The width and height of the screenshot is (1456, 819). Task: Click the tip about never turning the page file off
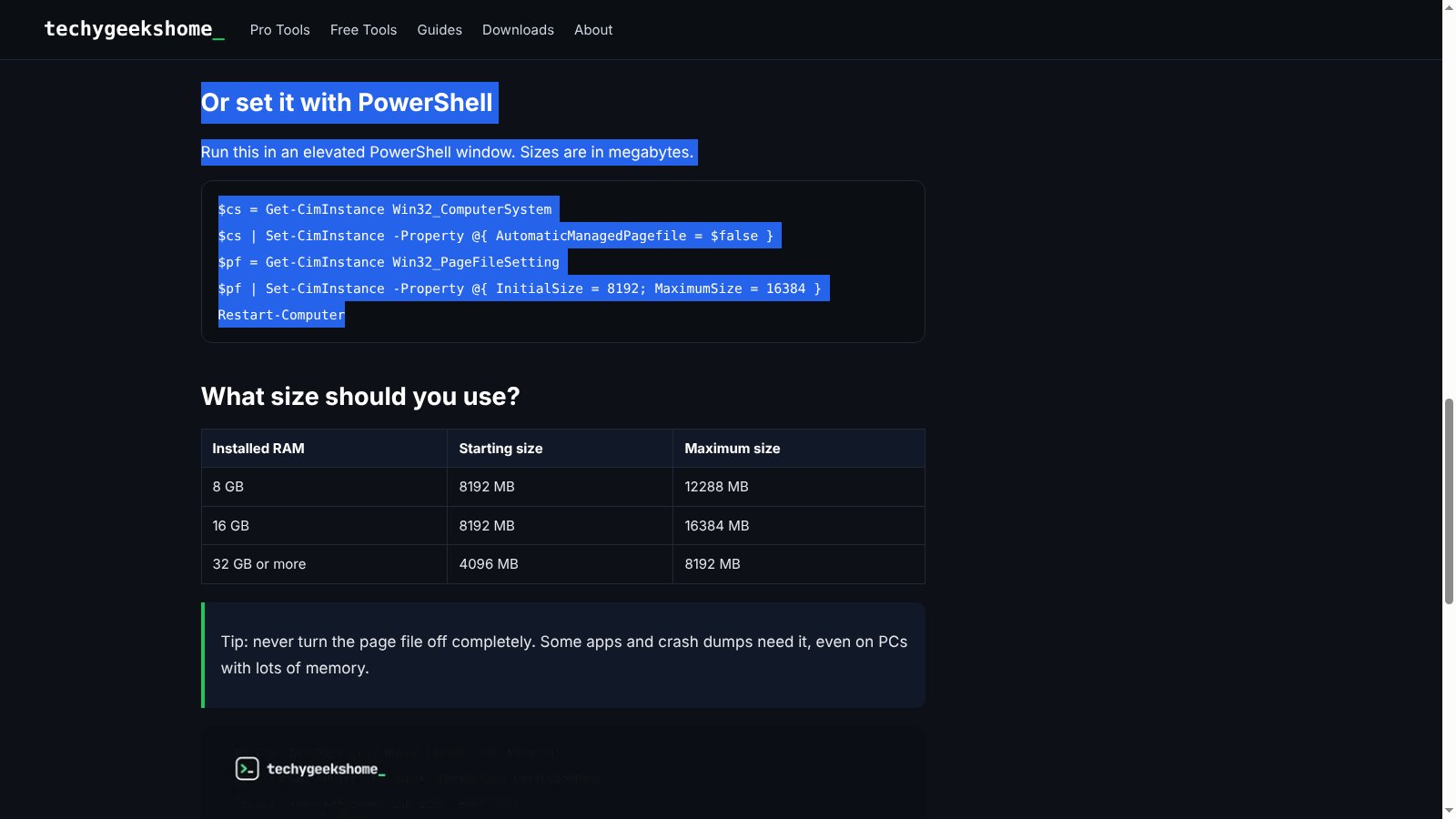[563, 655]
